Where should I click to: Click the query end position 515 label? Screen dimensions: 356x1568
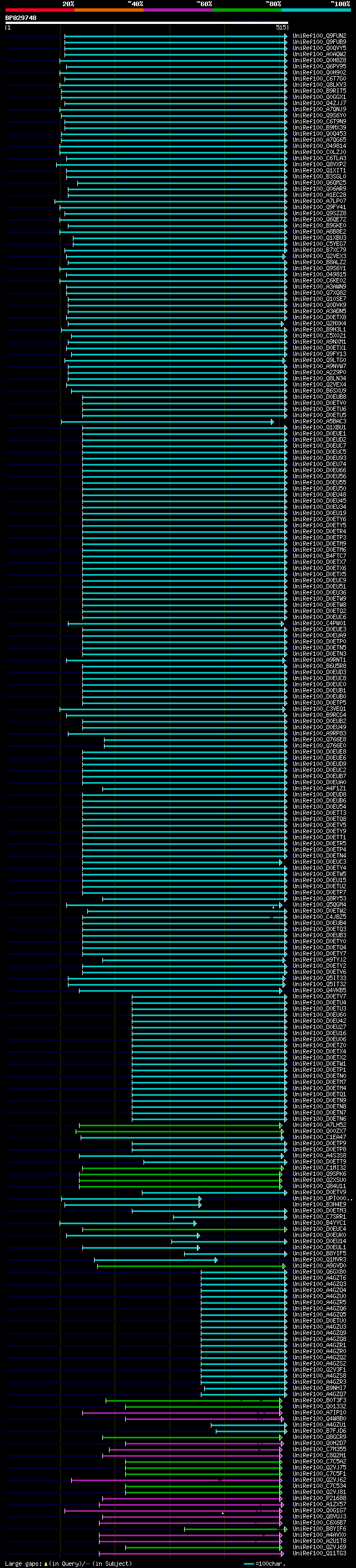(280, 27)
